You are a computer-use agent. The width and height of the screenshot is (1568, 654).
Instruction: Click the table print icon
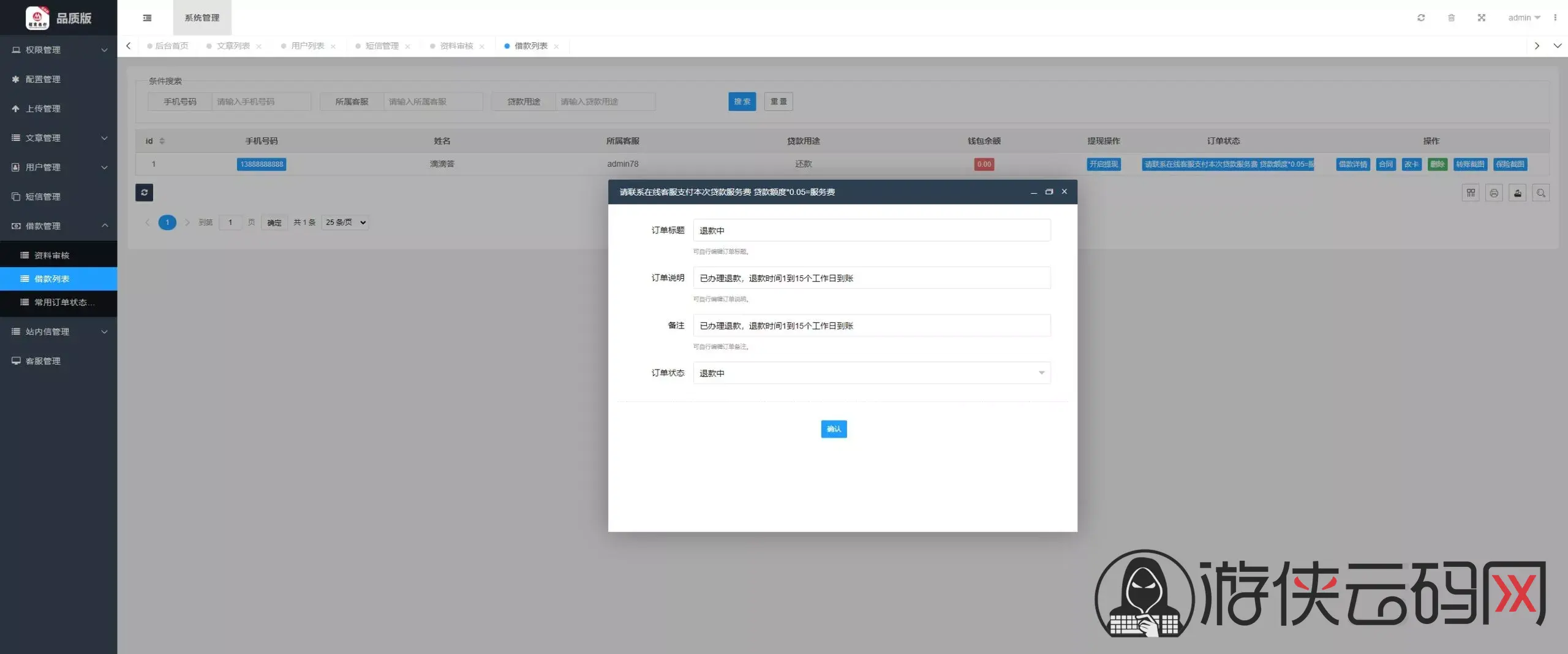[1494, 193]
